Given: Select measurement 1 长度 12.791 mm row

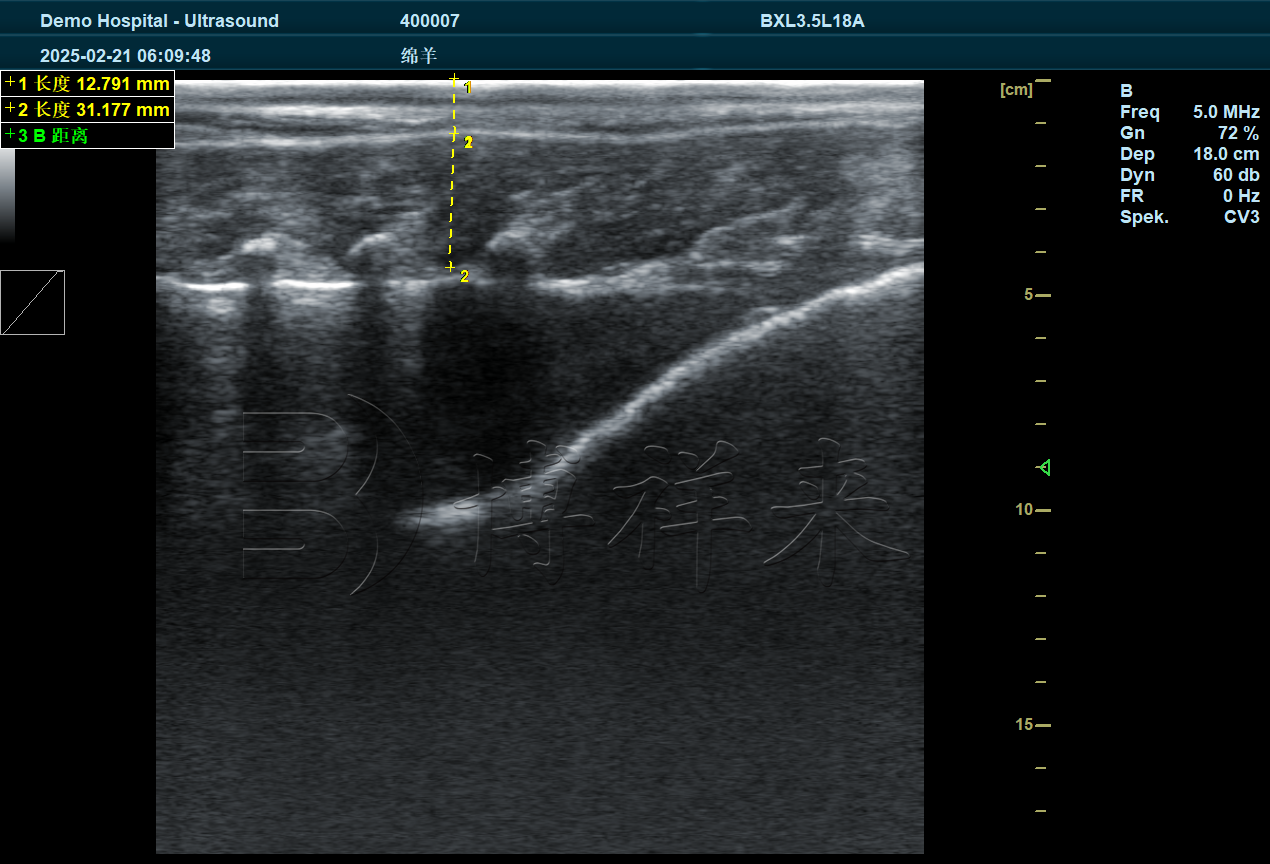Looking at the screenshot, I should (x=88, y=84).
